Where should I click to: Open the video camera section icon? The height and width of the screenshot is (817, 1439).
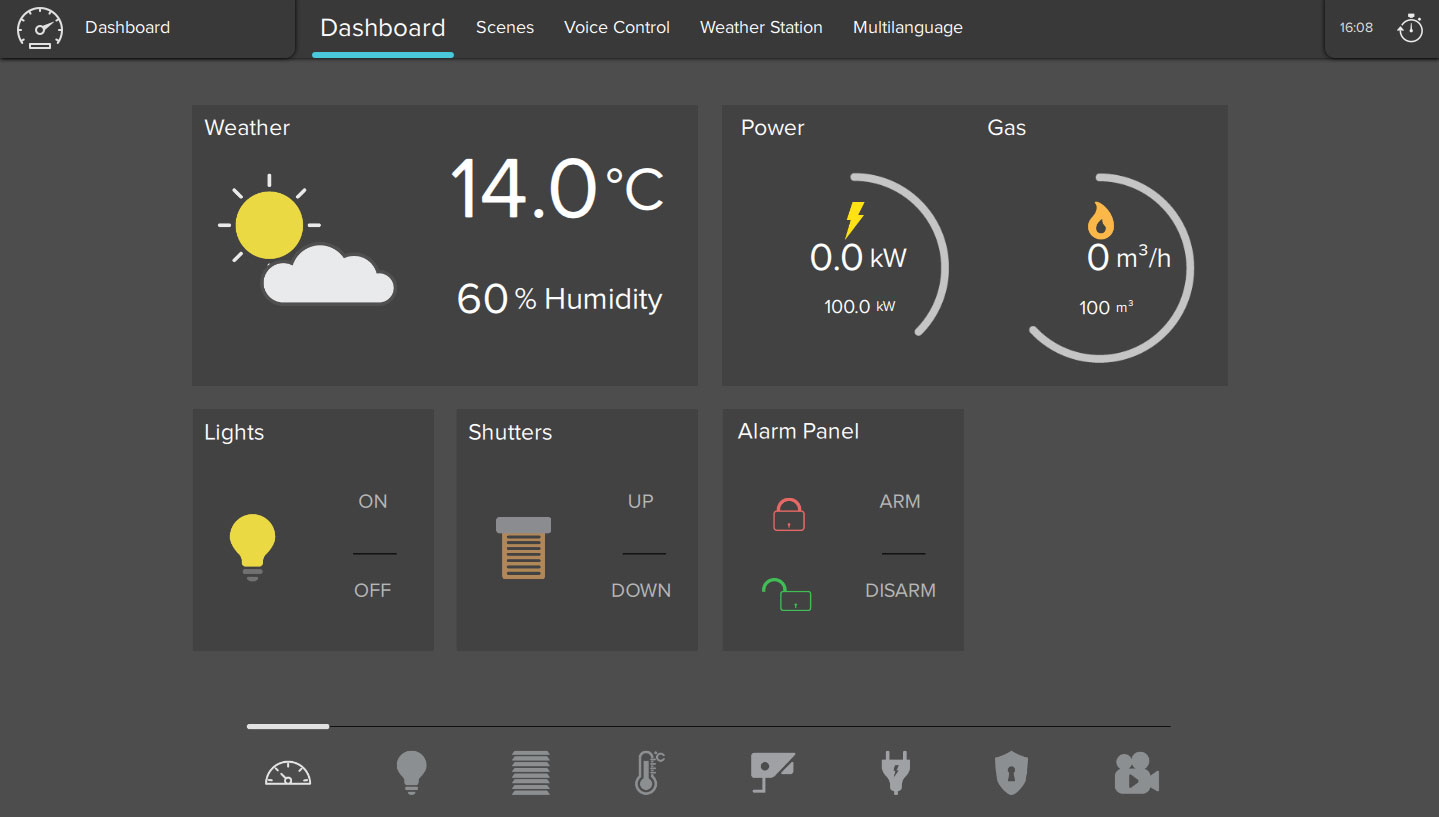point(1136,773)
